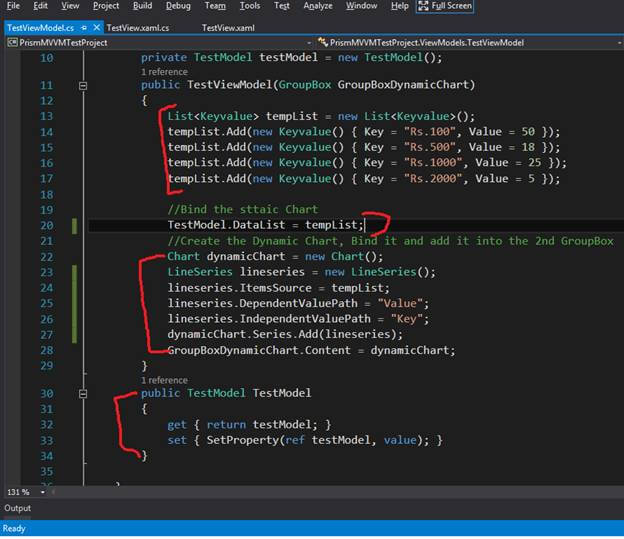The width and height of the screenshot is (624, 539).
Task: Click 'lineseries.ItemsSource' on line 24
Action: click(240, 288)
